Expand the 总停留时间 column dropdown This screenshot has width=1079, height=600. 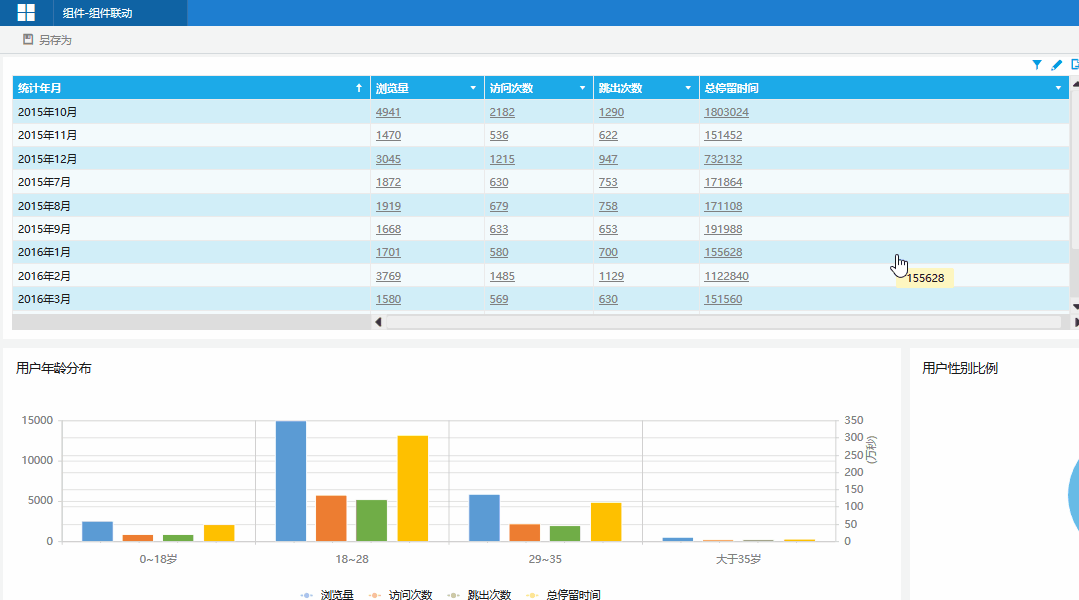click(1058, 88)
